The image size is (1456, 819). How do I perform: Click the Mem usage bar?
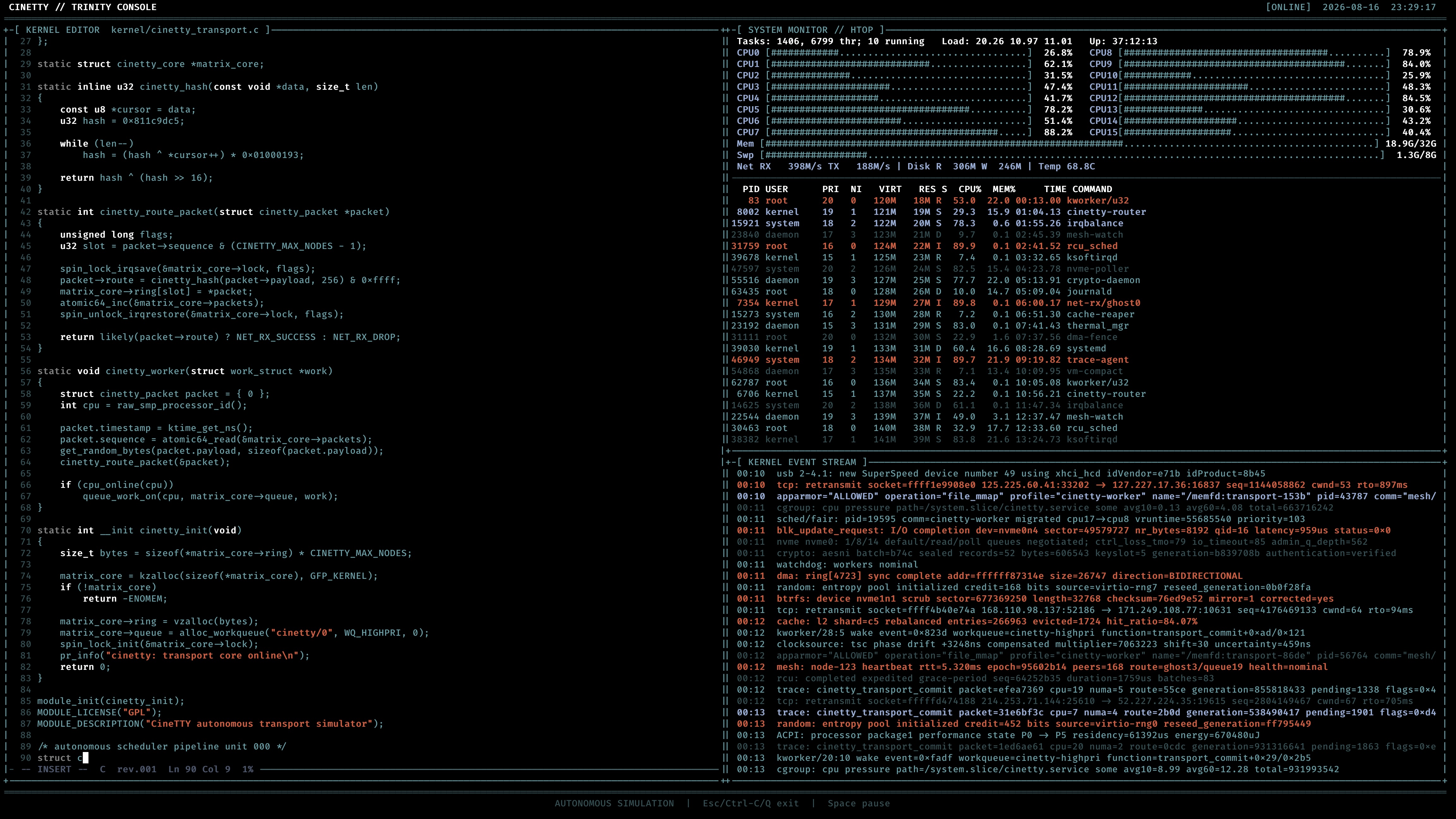pyautogui.click(x=1069, y=143)
